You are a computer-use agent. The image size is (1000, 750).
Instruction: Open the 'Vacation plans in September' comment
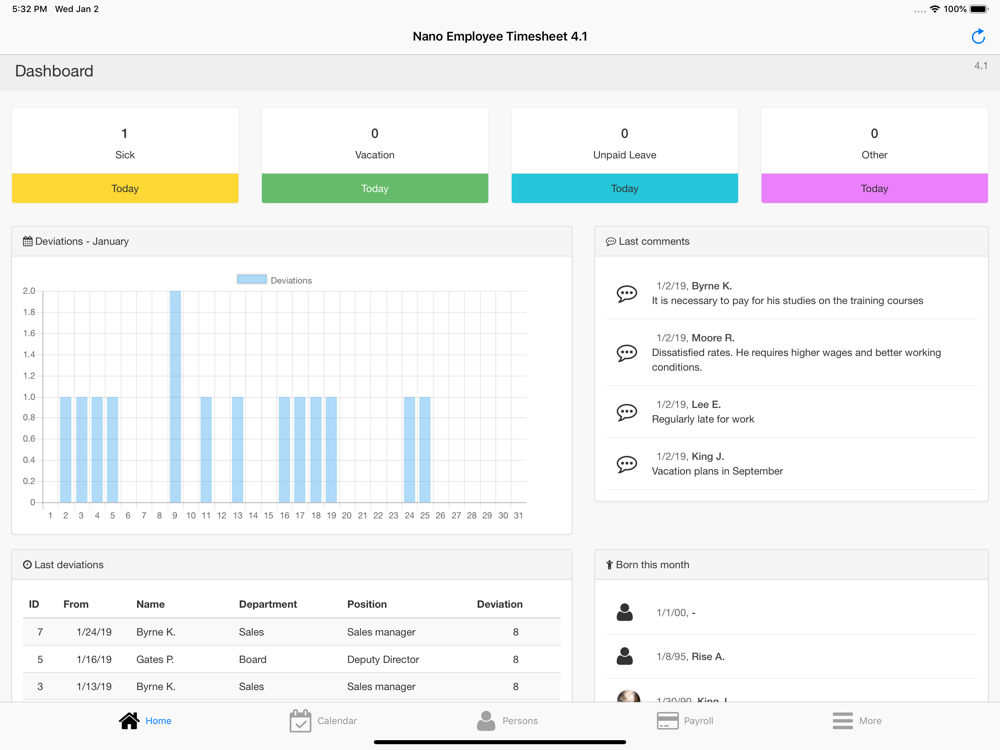(x=791, y=464)
